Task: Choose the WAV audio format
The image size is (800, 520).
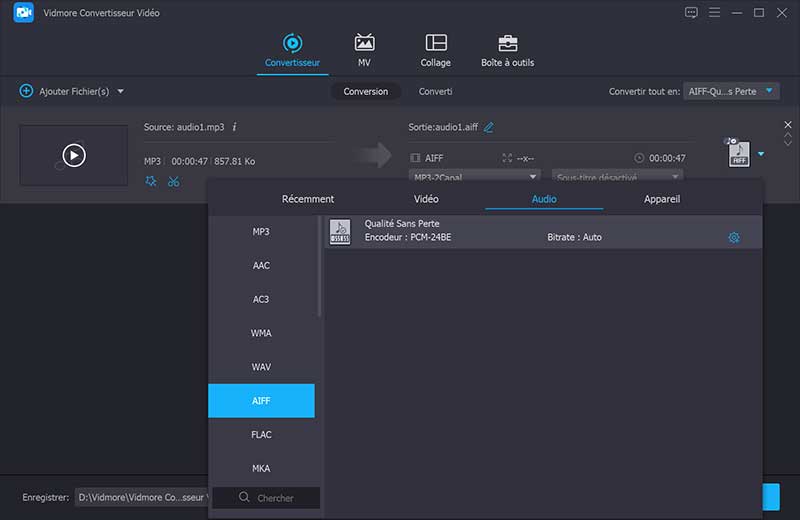Action: pyautogui.click(x=261, y=367)
